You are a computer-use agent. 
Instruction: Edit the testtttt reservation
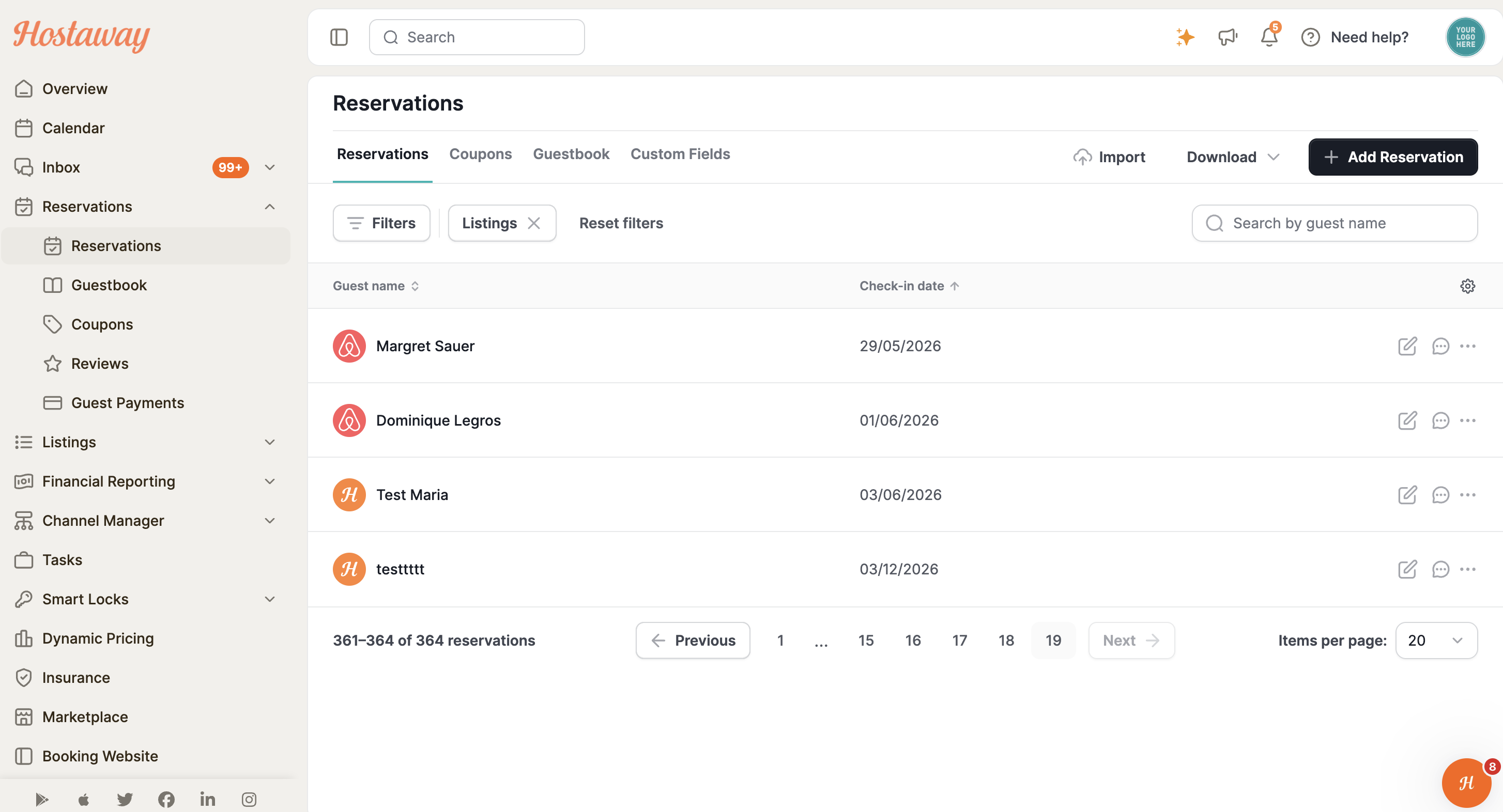tap(1407, 569)
